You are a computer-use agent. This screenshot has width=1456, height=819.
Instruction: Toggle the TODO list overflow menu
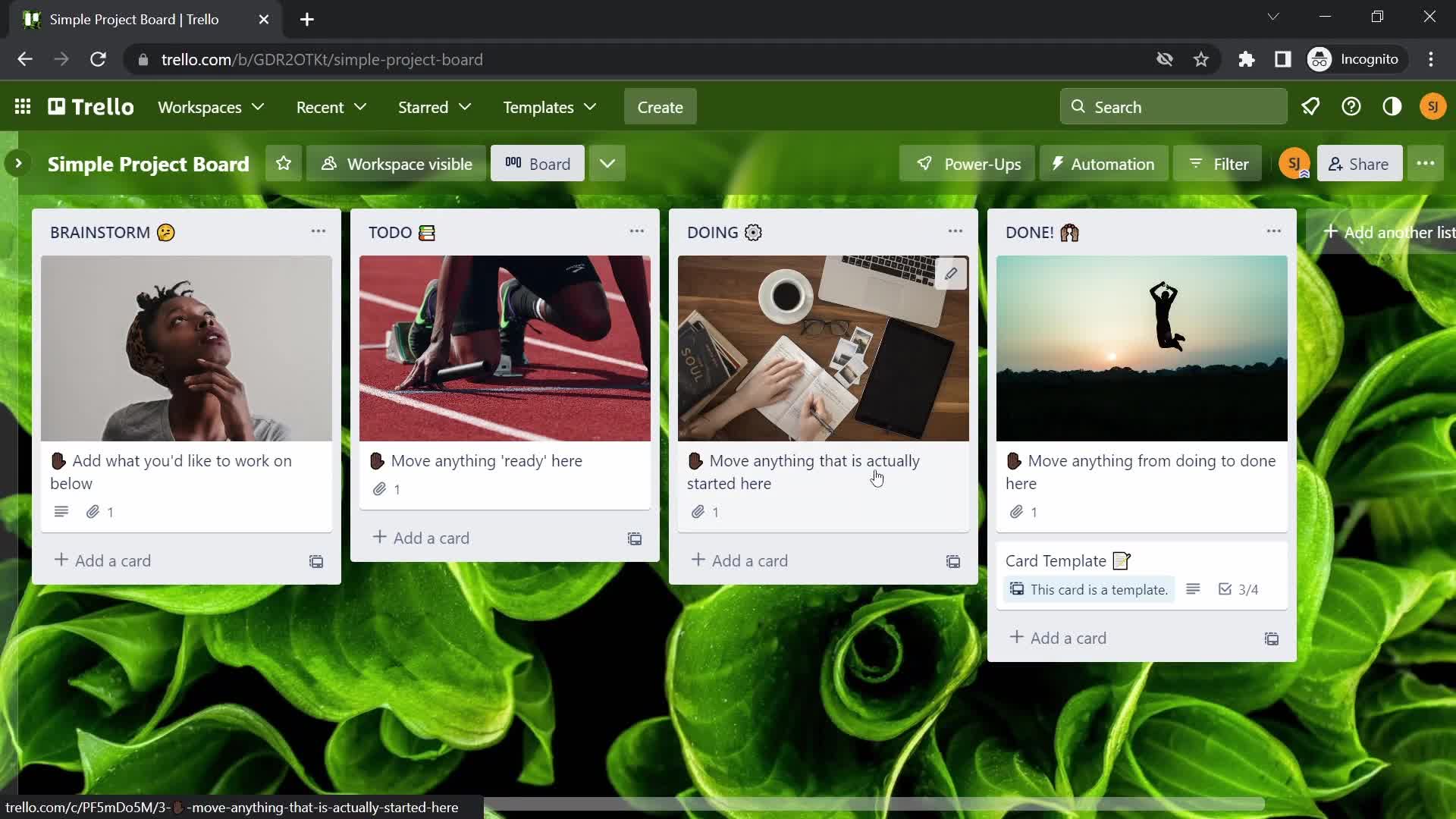point(636,232)
